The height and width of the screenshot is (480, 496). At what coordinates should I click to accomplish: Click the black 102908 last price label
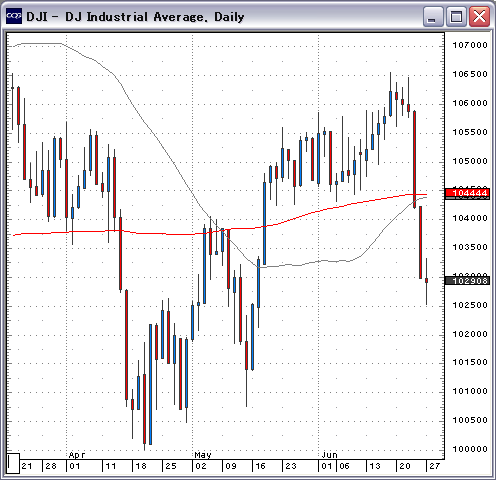tap(468, 281)
